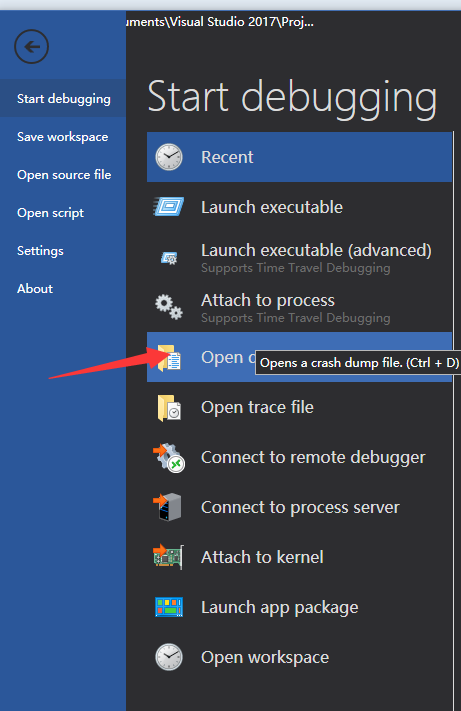The width and height of the screenshot is (461, 711).
Task: Click the Visual Studio 2017 path title text
Action: 220,22
